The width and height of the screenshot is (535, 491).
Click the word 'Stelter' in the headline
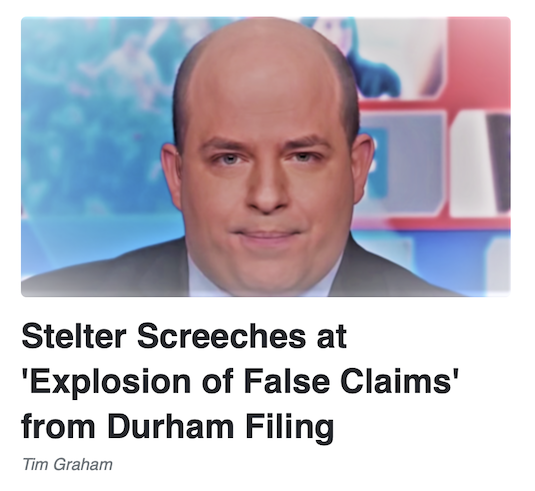coord(74,336)
